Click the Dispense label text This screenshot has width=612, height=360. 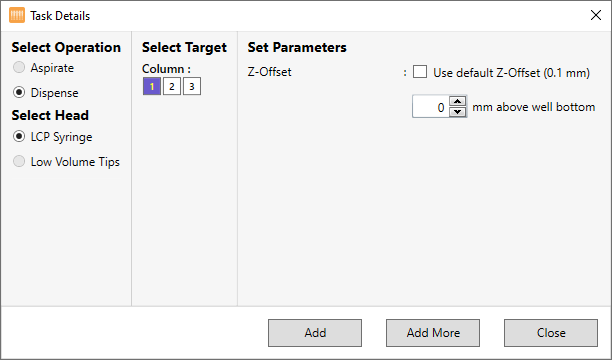[x=55, y=93]
